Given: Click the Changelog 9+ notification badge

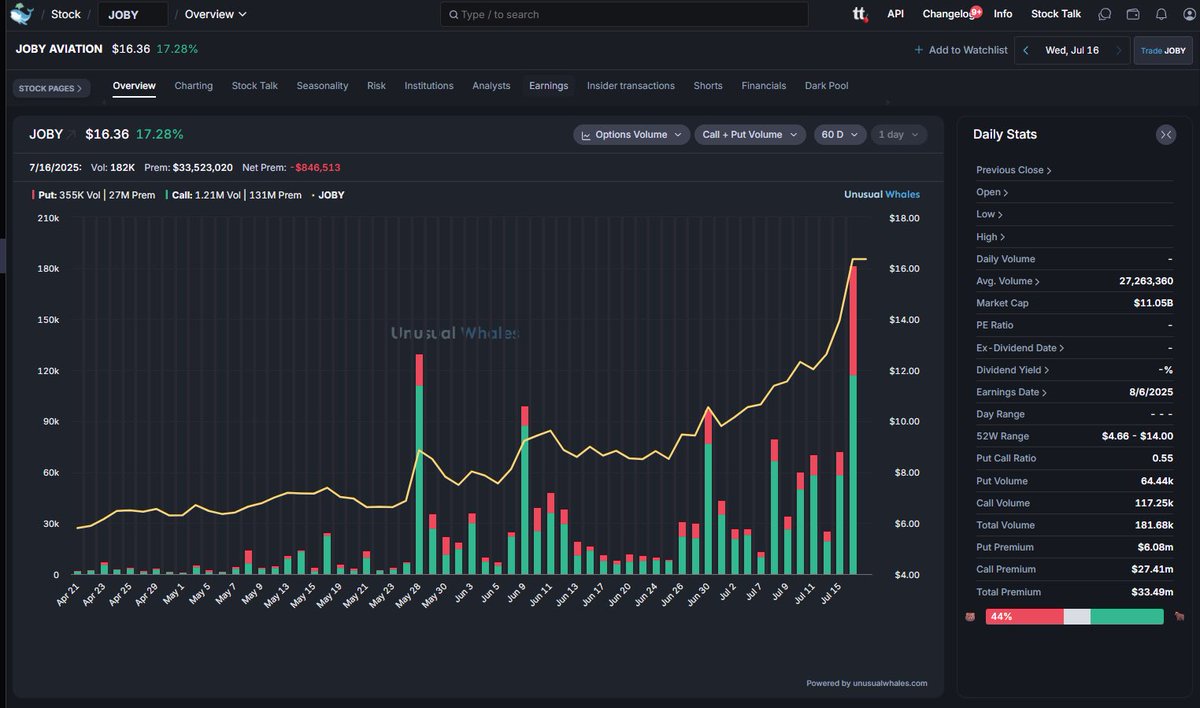Looking at the screenshot, I should coord(976,10).
